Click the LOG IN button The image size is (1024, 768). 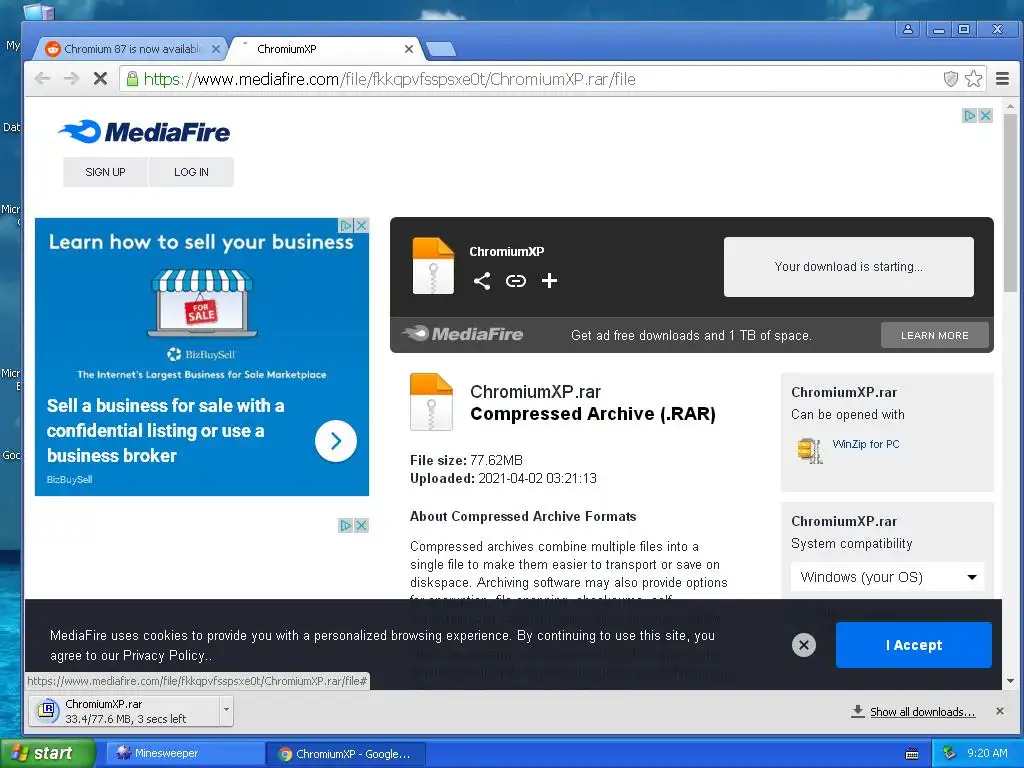(x=191, y=172)
